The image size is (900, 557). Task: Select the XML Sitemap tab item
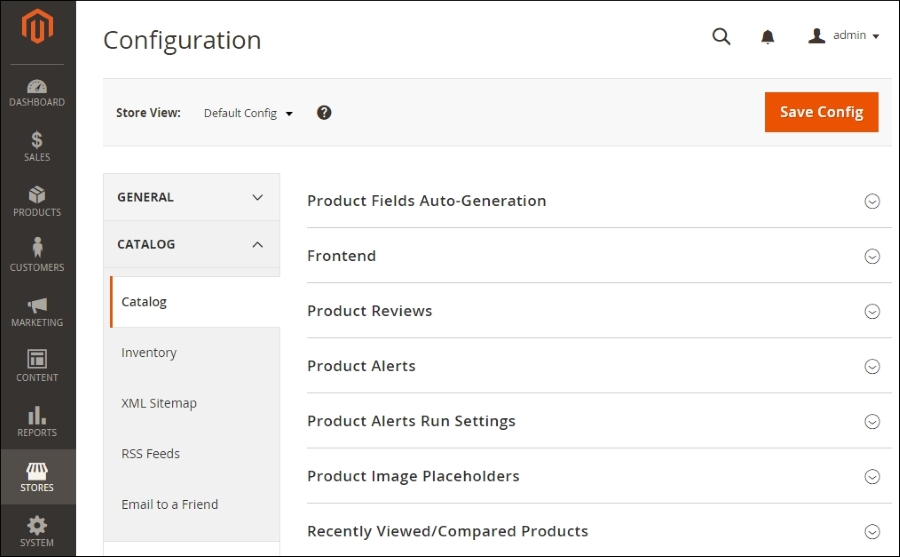click(159, 403)
